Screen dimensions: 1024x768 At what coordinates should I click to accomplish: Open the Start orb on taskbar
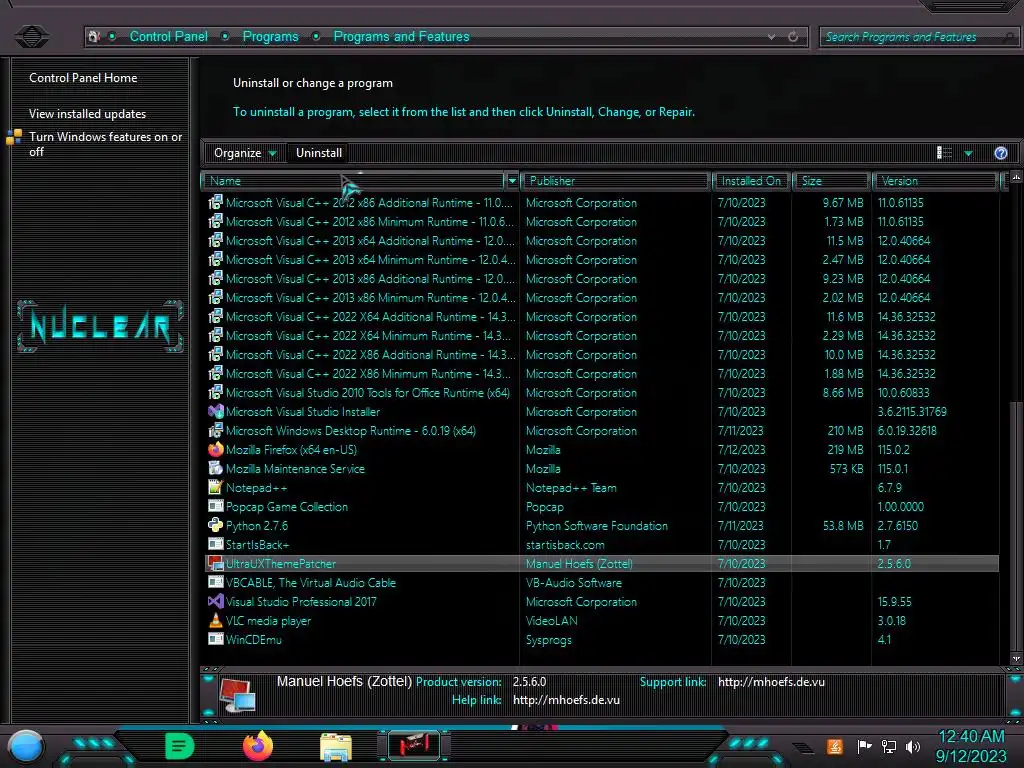pos(26,746)
